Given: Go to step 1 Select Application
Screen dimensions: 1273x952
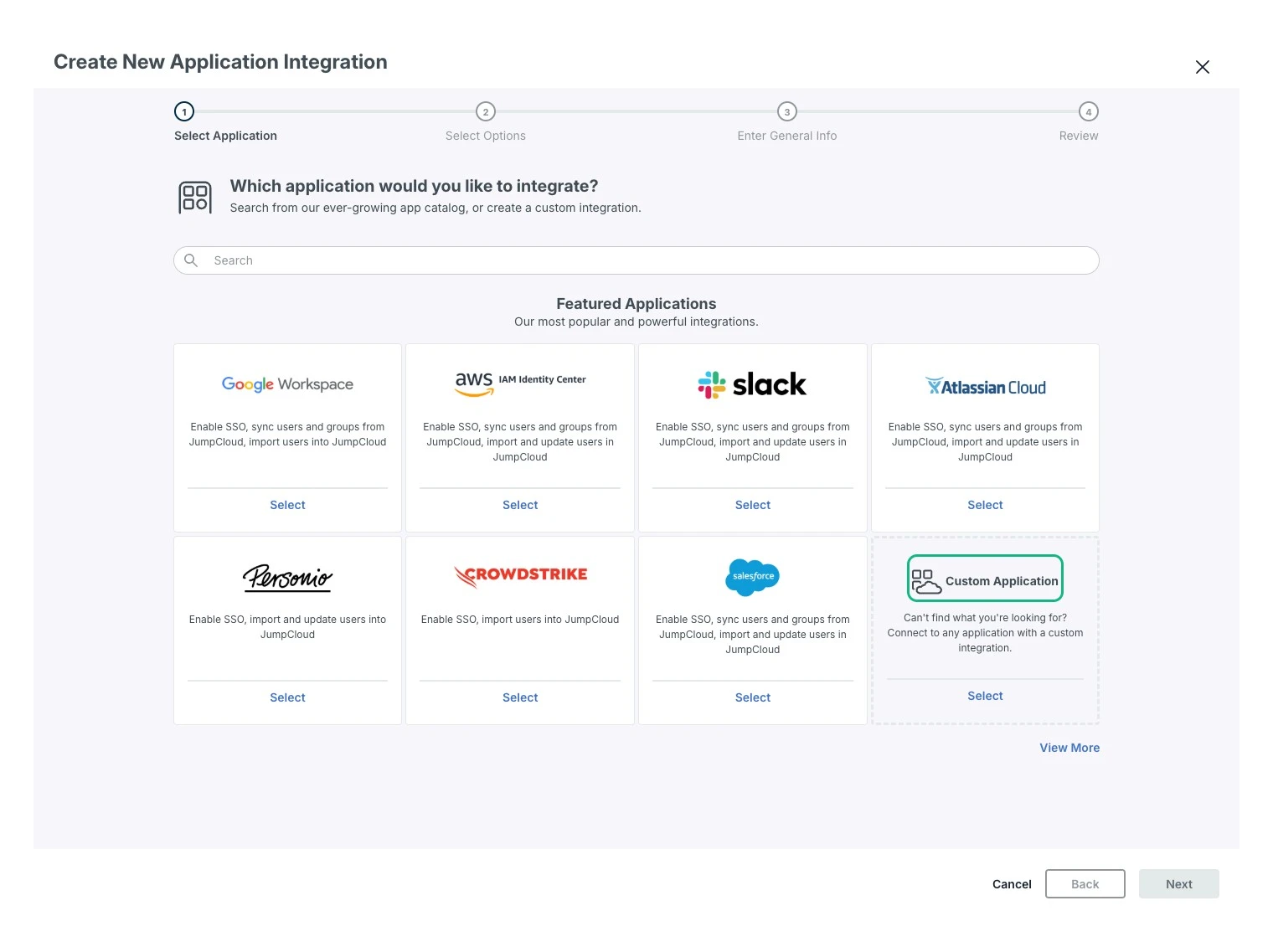Looking at the screenshot, I should pyautogui.click(x=184, y=111).
